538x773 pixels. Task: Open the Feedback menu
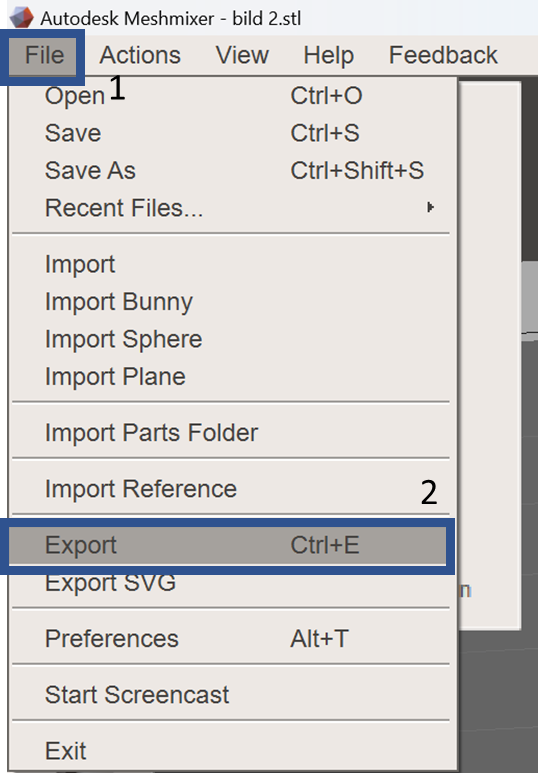pyautogui.click(x=443, y=55)
